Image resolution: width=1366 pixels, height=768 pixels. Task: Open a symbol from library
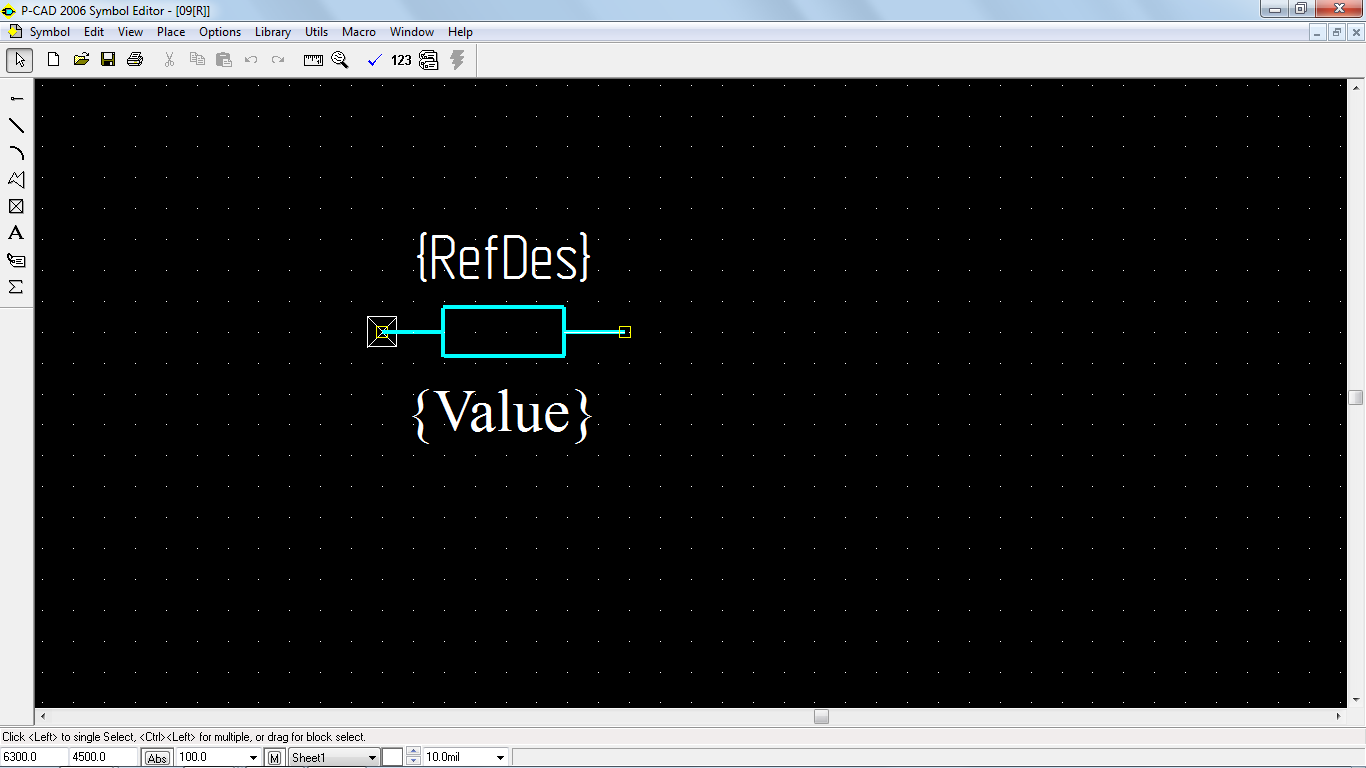[81, 60]
